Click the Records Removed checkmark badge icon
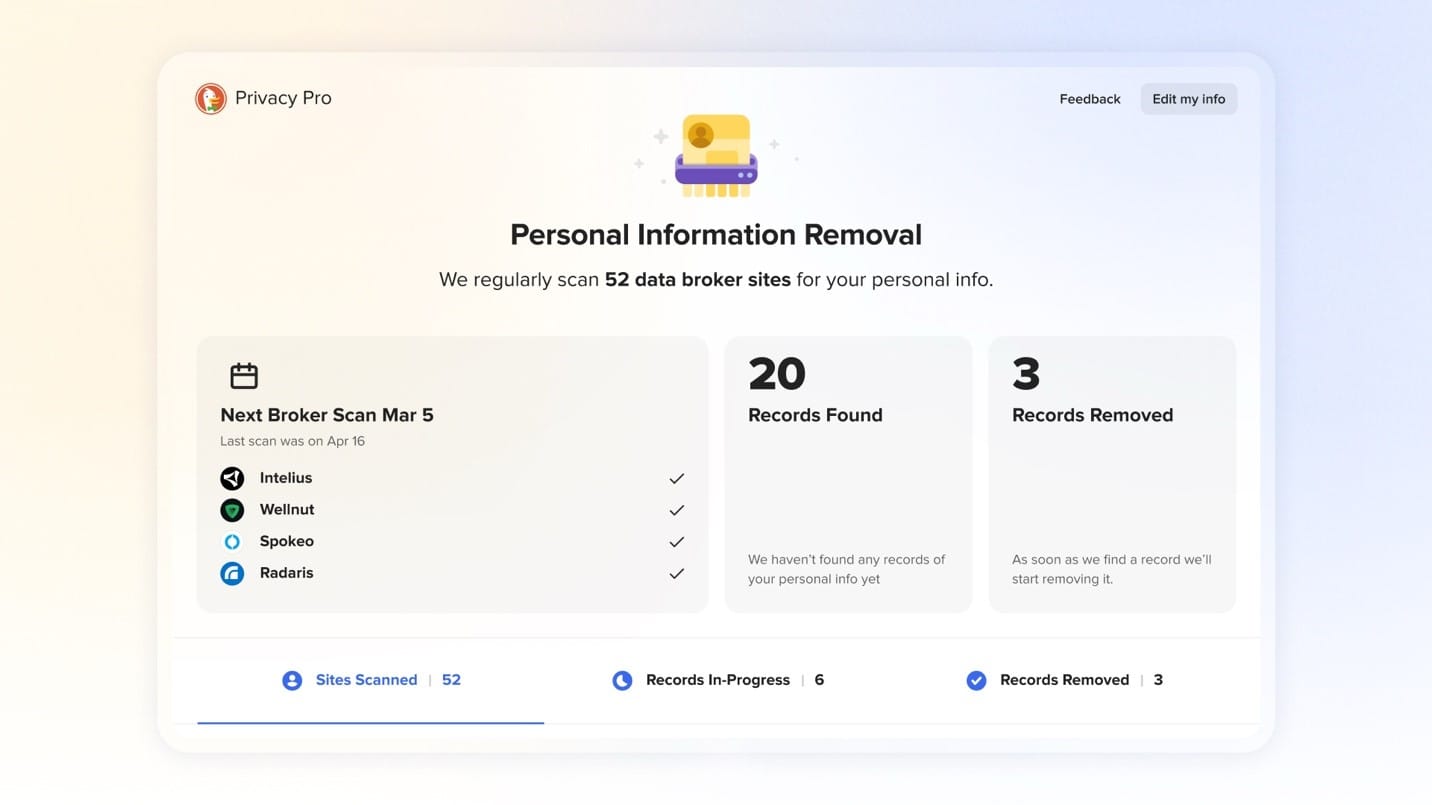Screen dimensions: 1432x805 (x=976, y=680)
